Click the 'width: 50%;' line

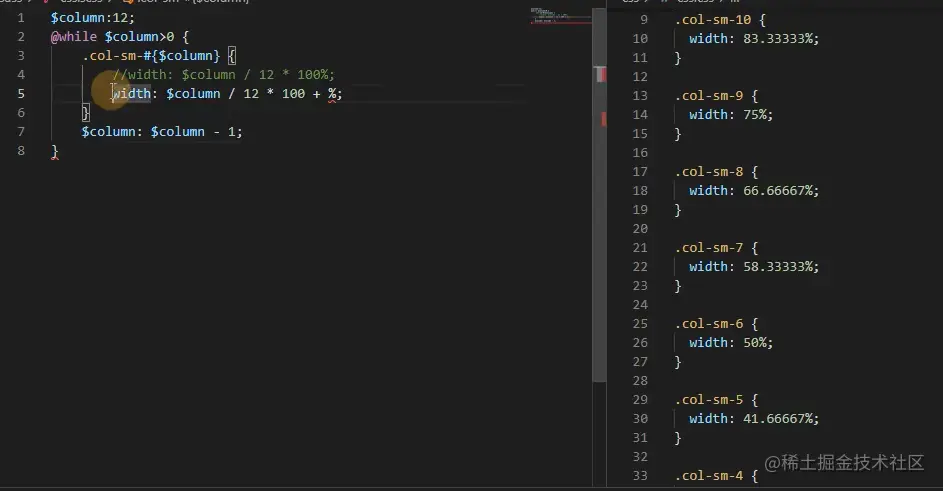(731, 342)
